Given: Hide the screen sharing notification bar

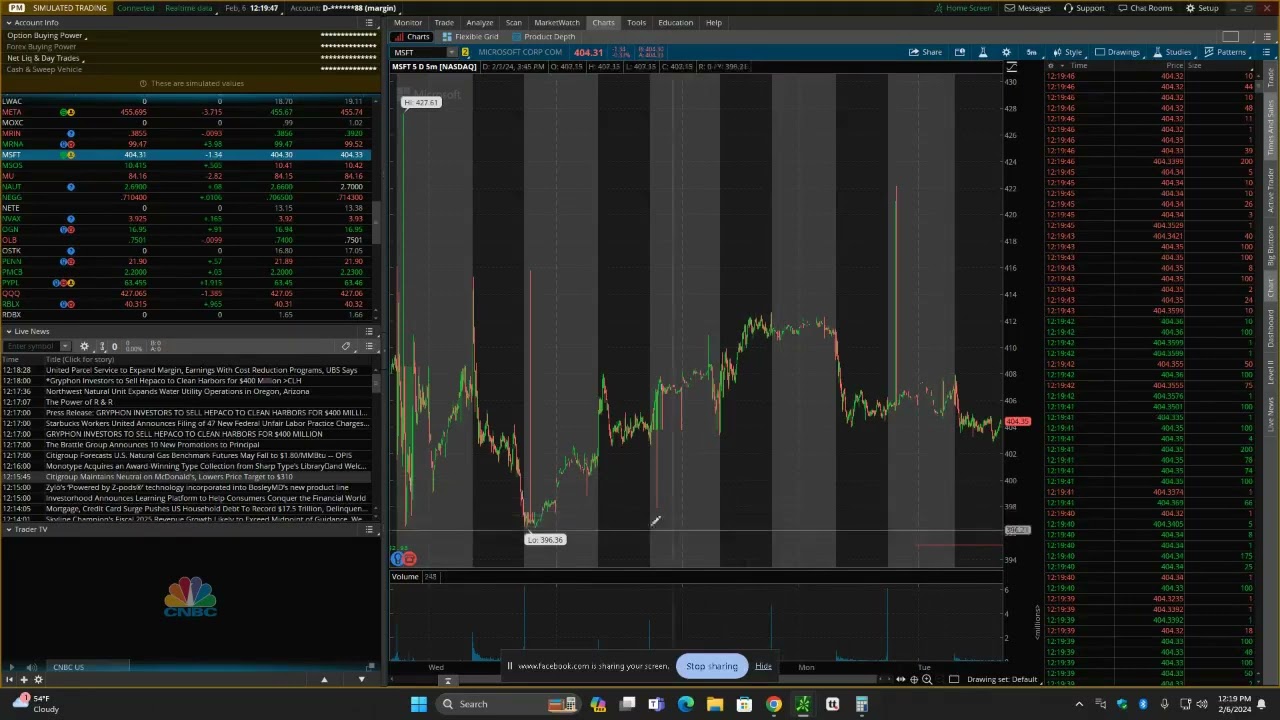Looking at the screenshot, I should pyautogui.click(x=763, y=666).
